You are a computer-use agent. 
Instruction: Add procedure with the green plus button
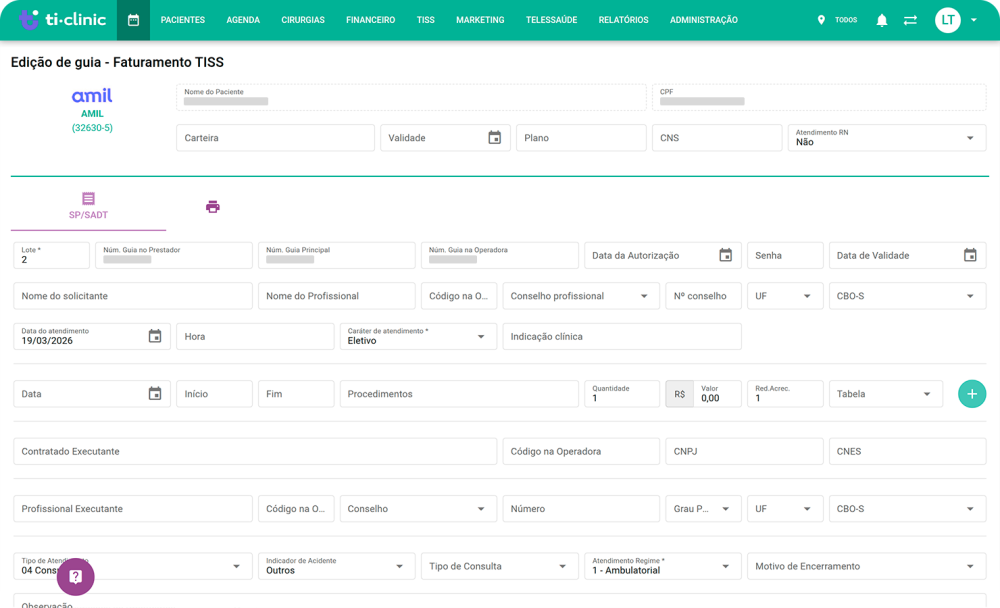point(972,394)
